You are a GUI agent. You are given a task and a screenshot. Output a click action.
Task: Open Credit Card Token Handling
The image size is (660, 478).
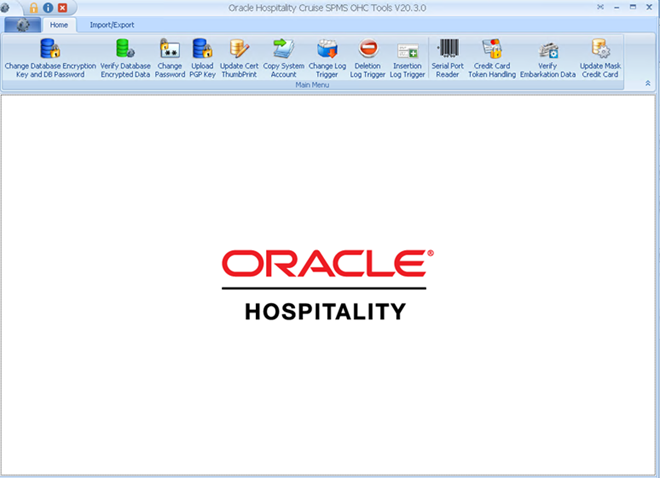(x=492, y=58)
